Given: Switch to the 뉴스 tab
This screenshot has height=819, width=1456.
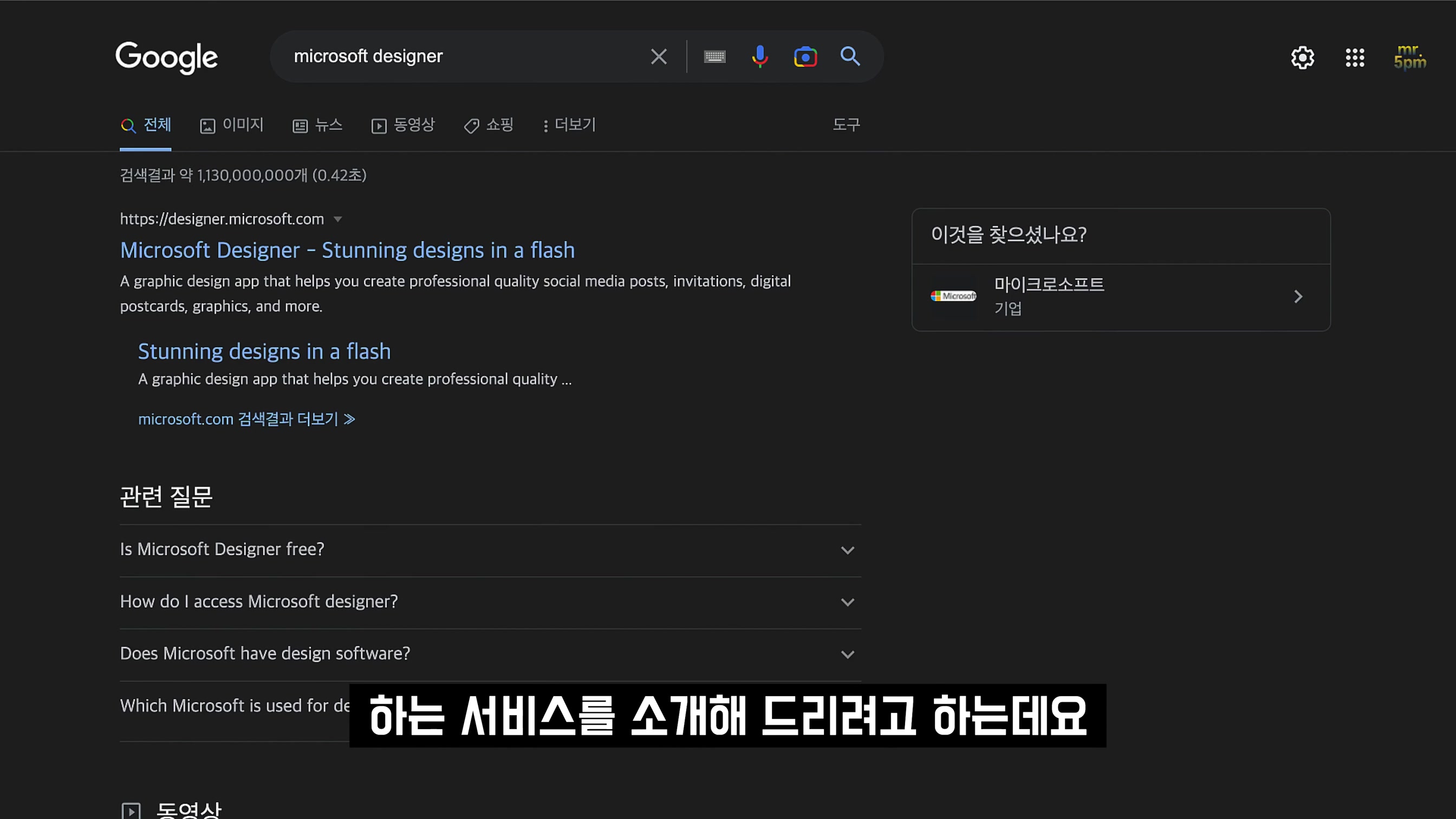Looking at the screenshot, I should coord(317,125).
